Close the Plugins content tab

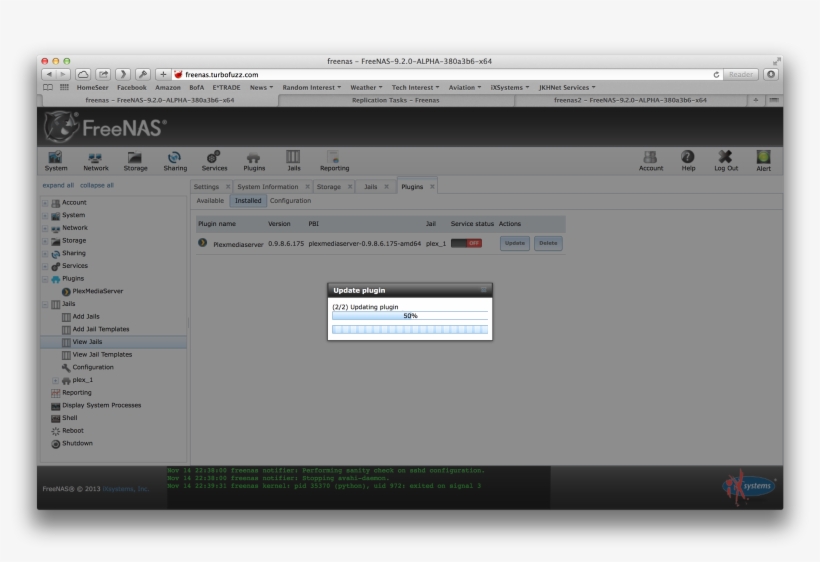click(432, 187)
